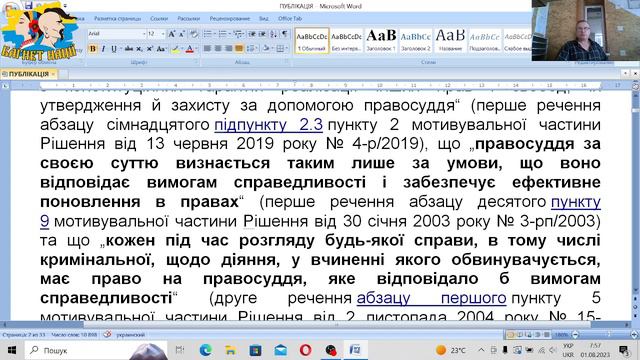The height and width of the screenshot is (360, 640).
Task: Open the Office Tab ribbon tab
Action: (289, 19)
